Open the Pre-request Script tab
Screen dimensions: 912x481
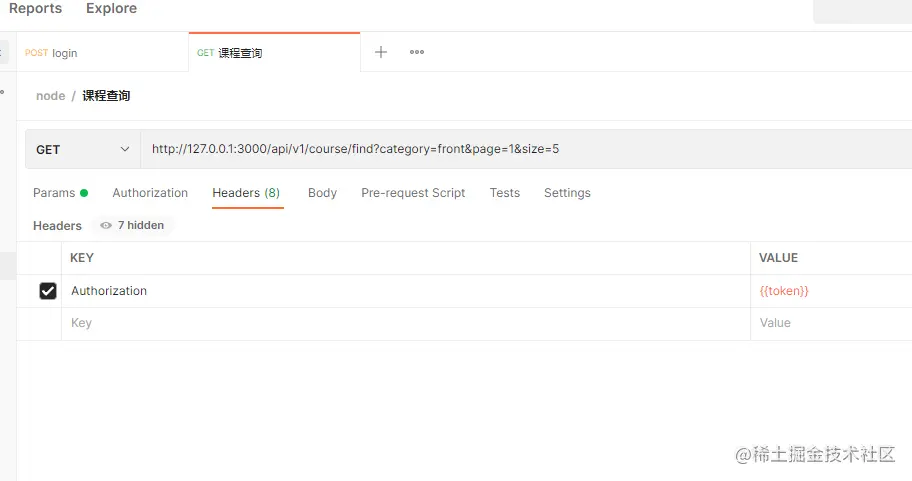(413, 193)
